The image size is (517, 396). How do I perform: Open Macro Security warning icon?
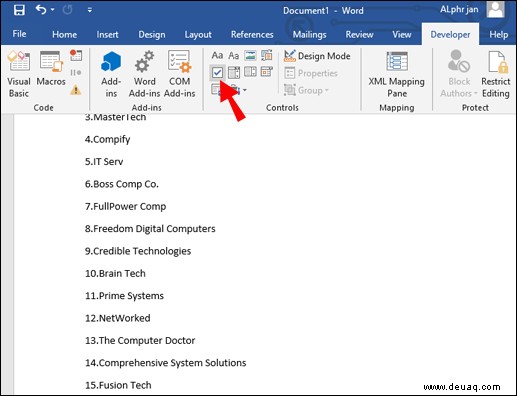click(x=76, y=89)
